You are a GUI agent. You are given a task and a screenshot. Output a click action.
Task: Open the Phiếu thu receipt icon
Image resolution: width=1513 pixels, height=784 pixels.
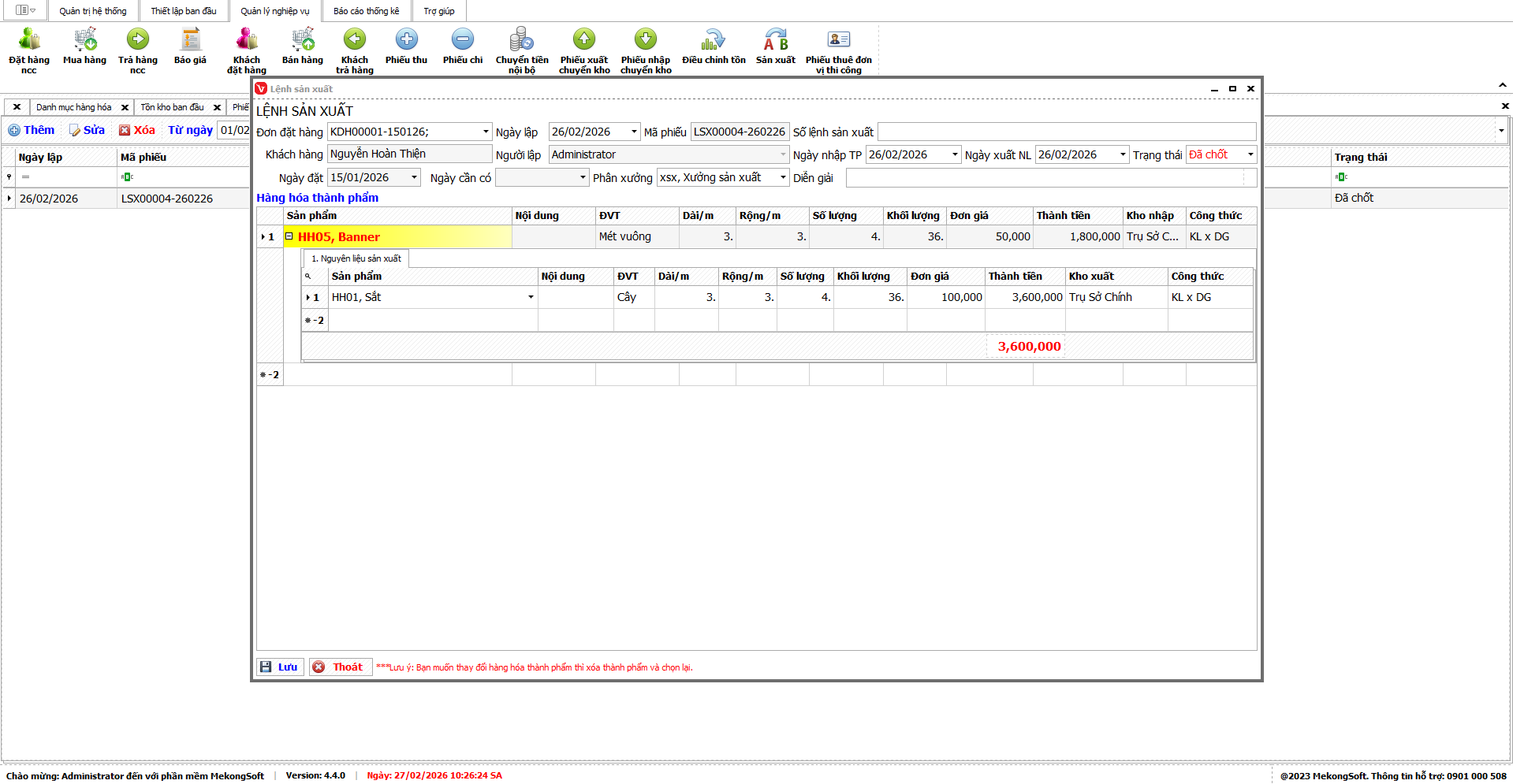406,41
